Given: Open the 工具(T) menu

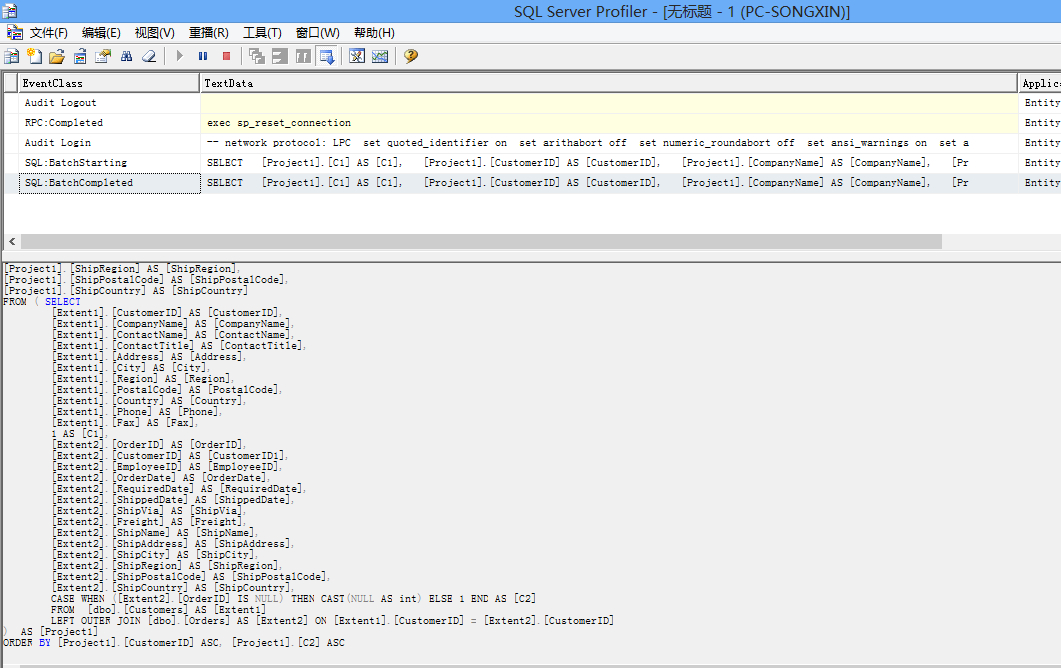Looking at the screenshot, I should click(262, 32).
